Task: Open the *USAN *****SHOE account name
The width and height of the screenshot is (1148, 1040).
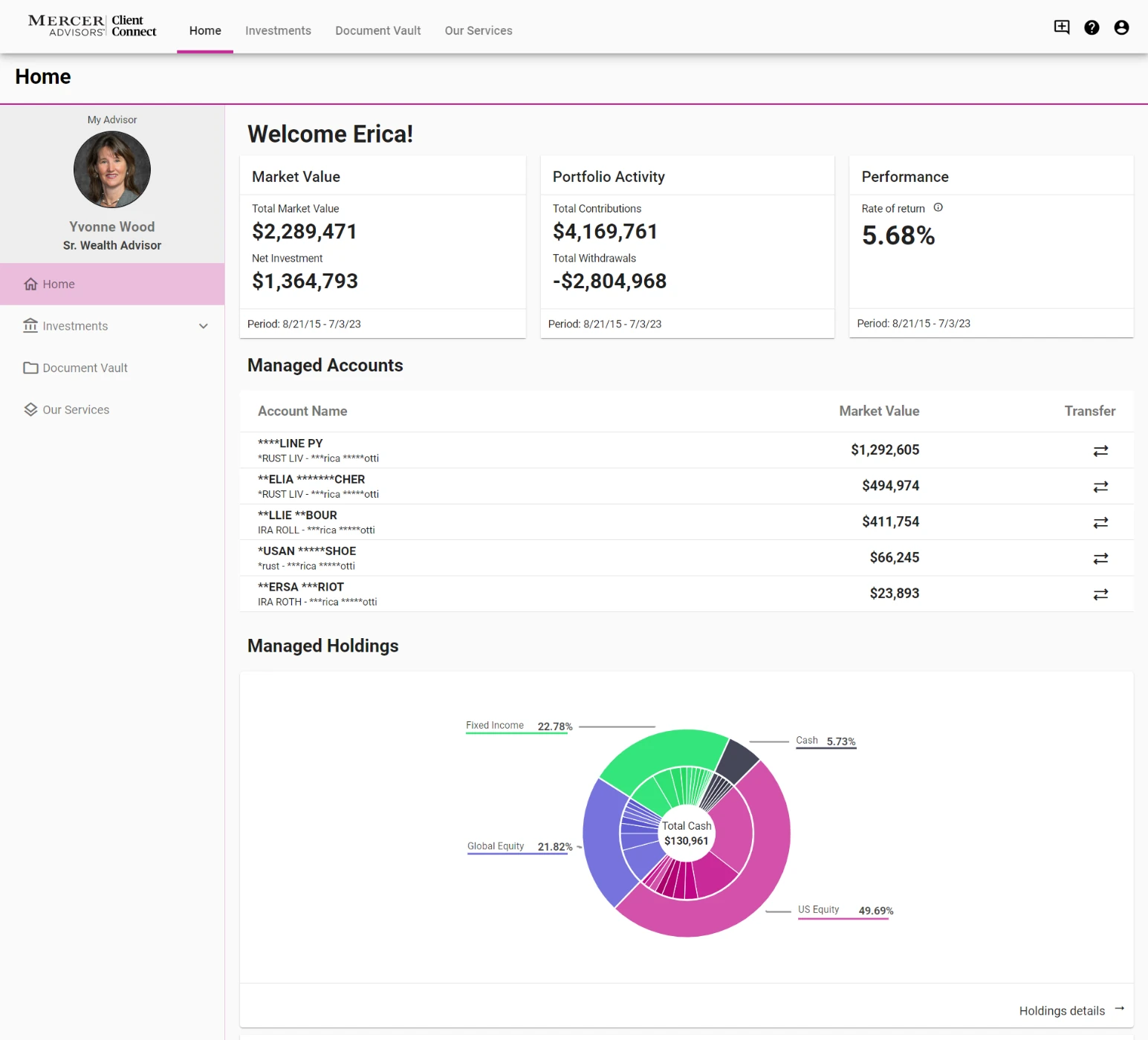Action: click(307, 550)
